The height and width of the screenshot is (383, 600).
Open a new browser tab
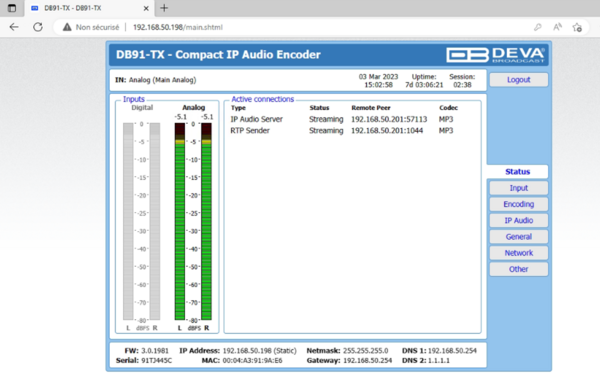pyautogui.click(x=164, y=8)
